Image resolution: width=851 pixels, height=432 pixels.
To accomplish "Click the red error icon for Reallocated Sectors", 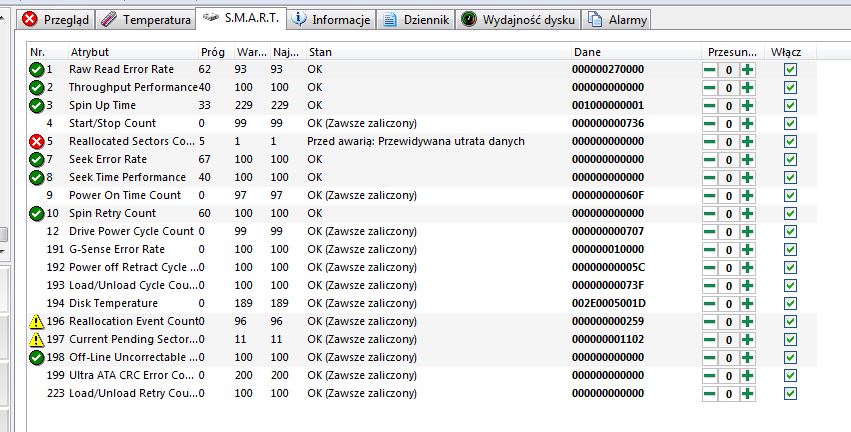I will 36,142.
